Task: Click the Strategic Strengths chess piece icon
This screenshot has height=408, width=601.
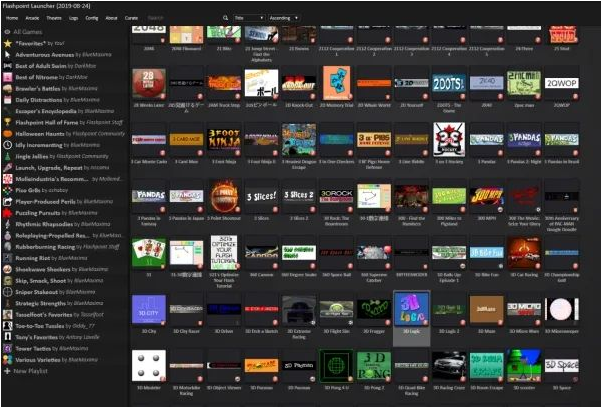Action: tap(8, 304)
